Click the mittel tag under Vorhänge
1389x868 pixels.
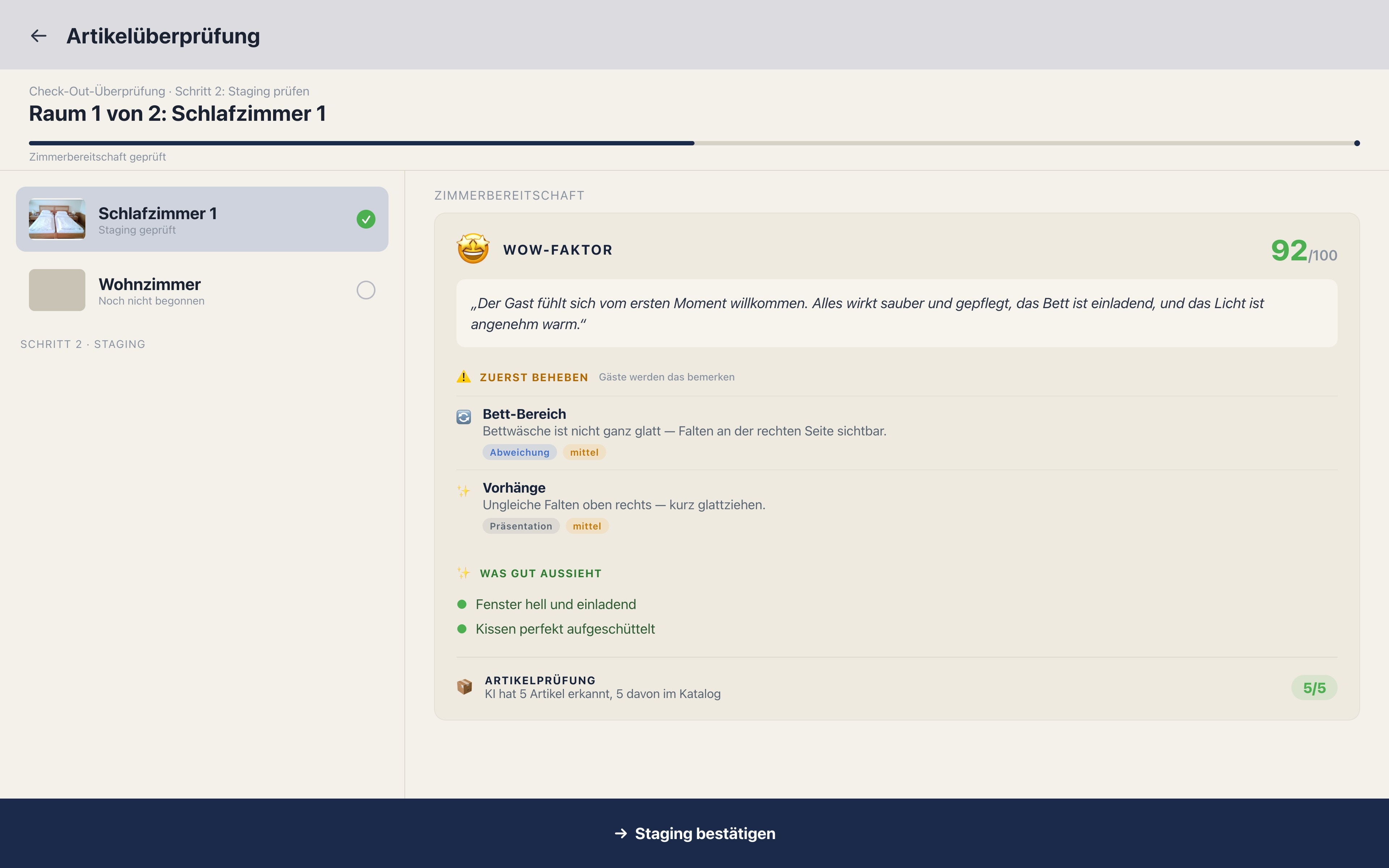click(x=587, y=526)
